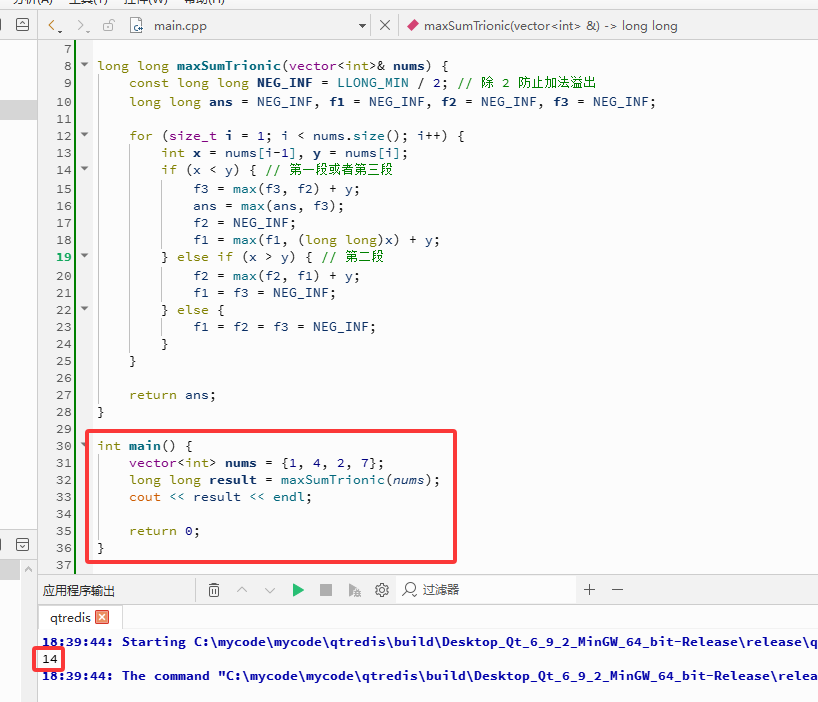Click 'f1 = f3 = NEG_INF;' on line 21
Image resolution: width=818 pixels, height=702 pixels.
(x=264, y=293)
